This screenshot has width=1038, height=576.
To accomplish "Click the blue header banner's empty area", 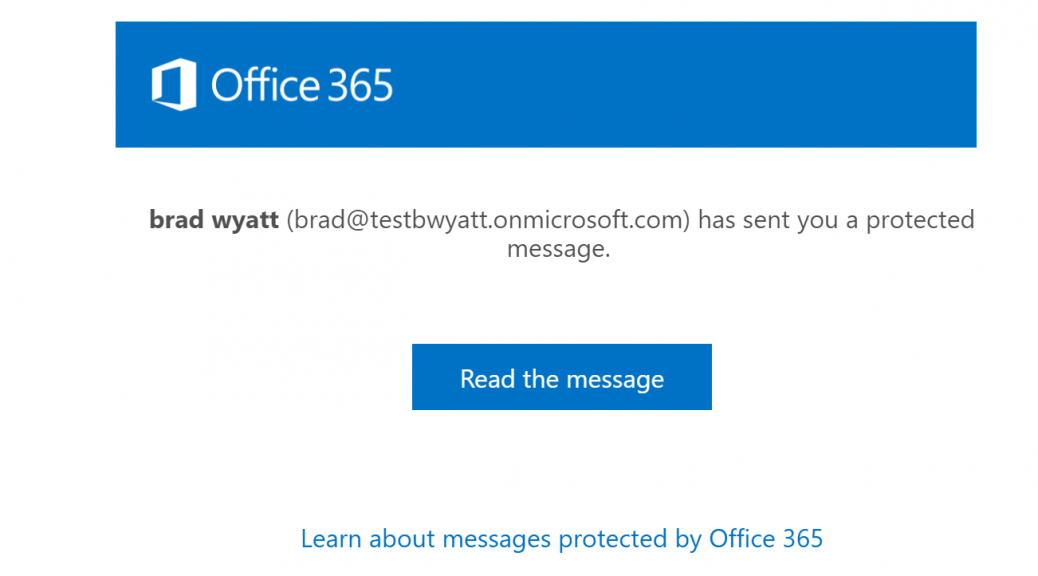I will 682,84.
